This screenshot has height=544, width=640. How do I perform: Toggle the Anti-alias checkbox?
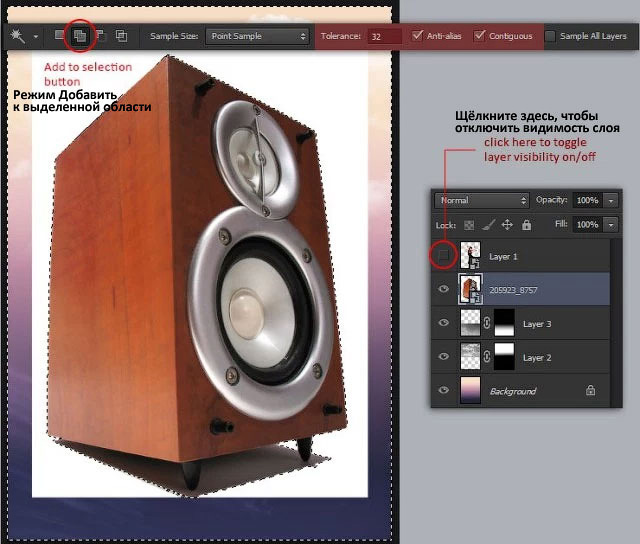click(x=417, y=36)
